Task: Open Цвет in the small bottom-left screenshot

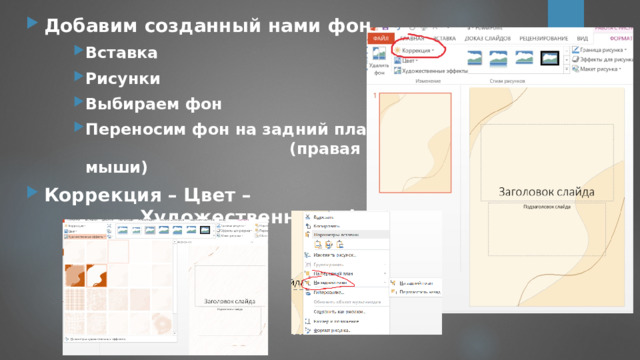Action: pyautogui.click(x=71, y=231)
